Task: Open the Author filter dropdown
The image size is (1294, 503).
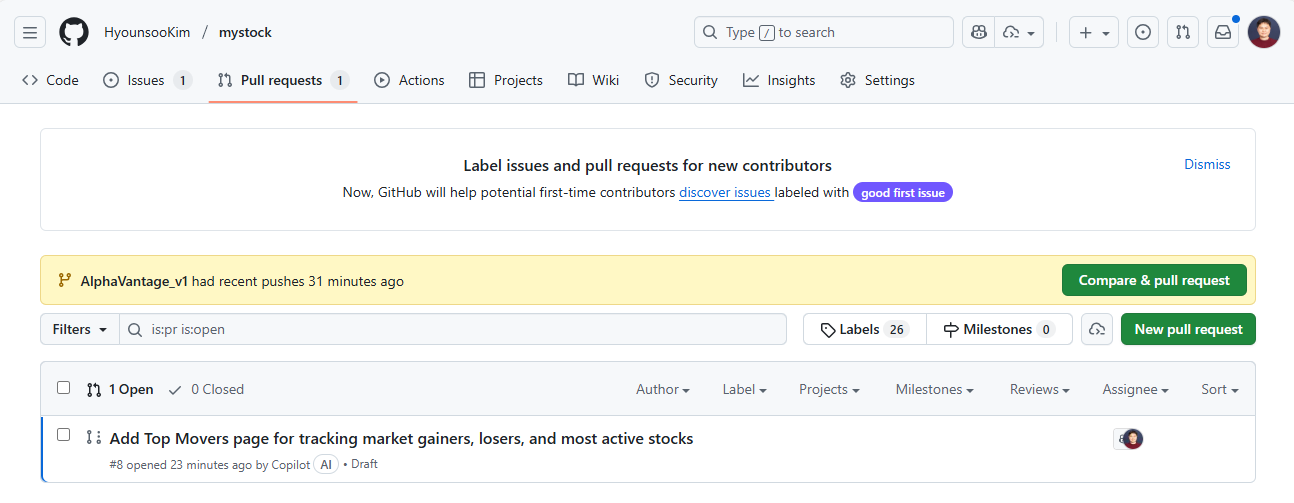Action: click(x=663, y=389)
